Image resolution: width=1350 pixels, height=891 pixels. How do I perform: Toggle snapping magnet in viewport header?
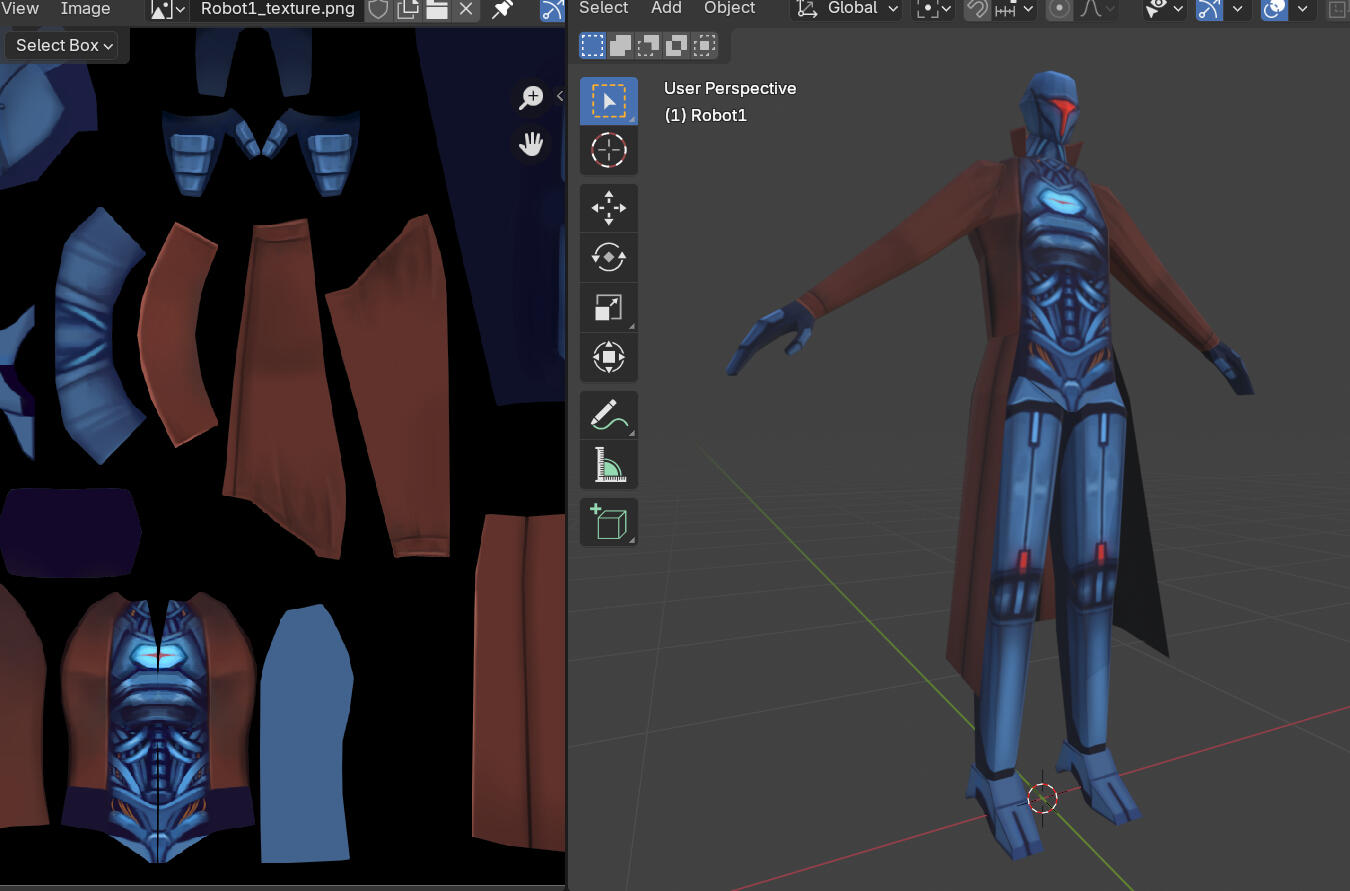pos(977,9)
